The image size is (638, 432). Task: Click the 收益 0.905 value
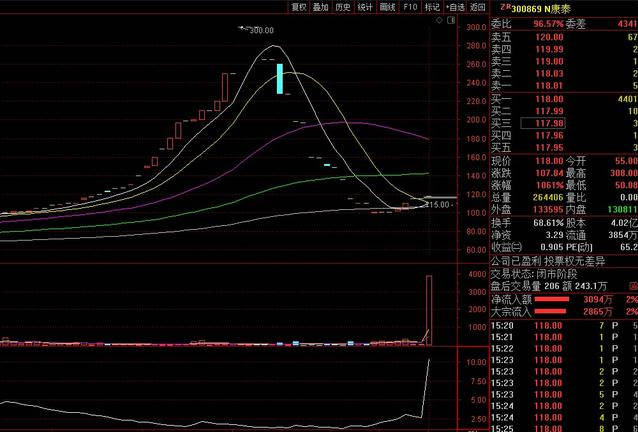(552, 247)
